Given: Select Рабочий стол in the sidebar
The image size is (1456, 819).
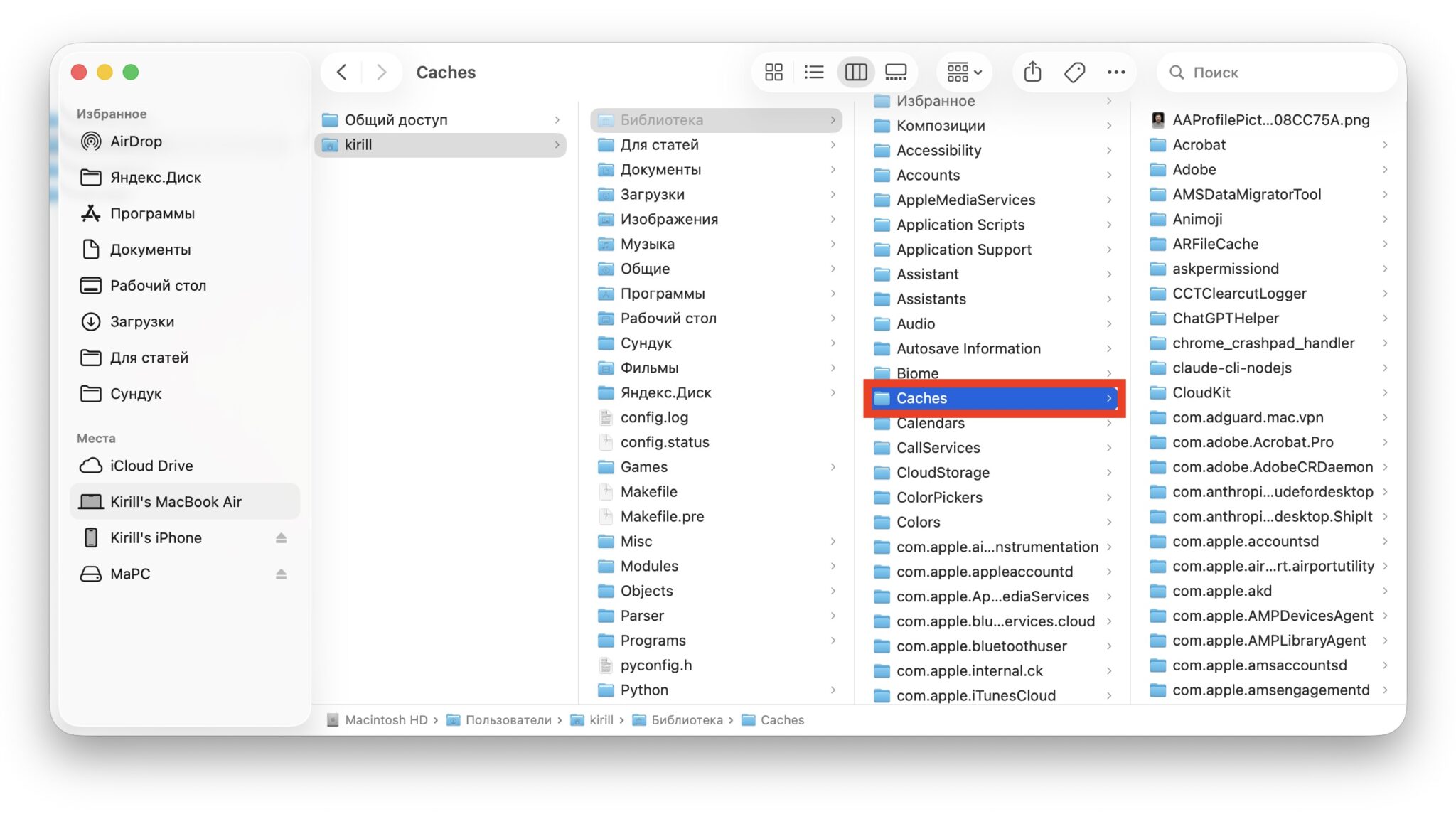Looking at the screenshot, I should [185, 285].
